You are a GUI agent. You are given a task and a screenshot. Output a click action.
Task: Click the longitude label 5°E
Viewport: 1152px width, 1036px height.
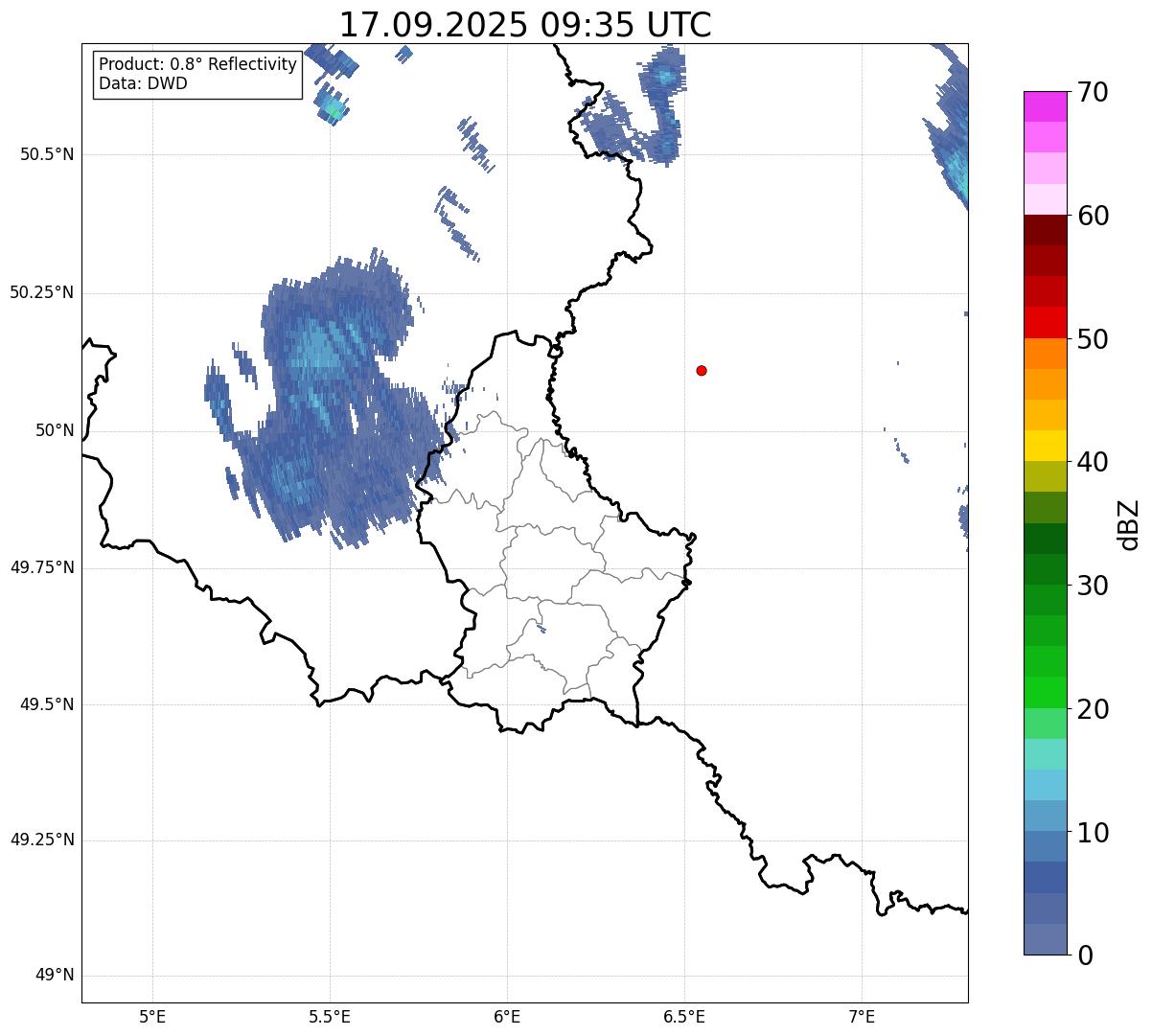point(152,1017)
